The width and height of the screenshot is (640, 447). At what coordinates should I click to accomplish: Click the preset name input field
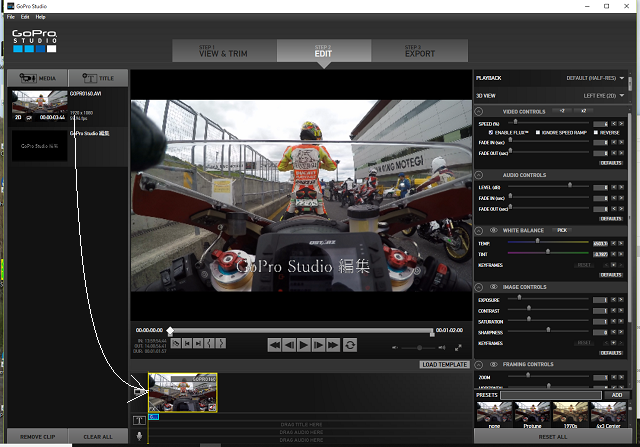tap(551, 395)
